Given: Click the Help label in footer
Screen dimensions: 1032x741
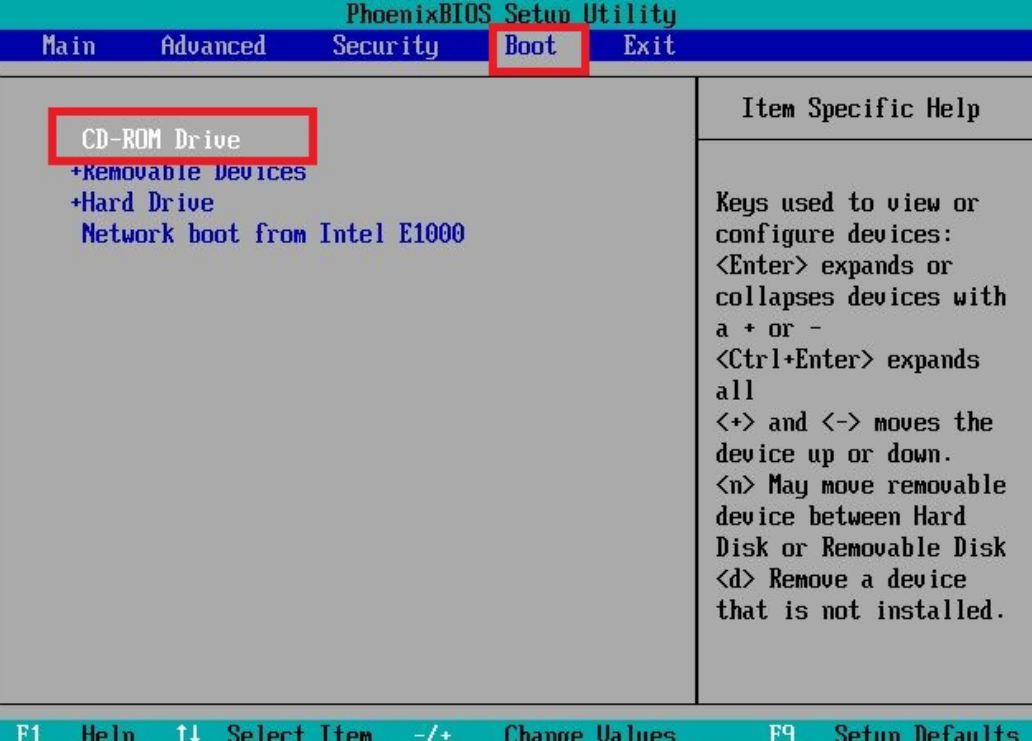Looking at the screenshot, I should [108, 733].
